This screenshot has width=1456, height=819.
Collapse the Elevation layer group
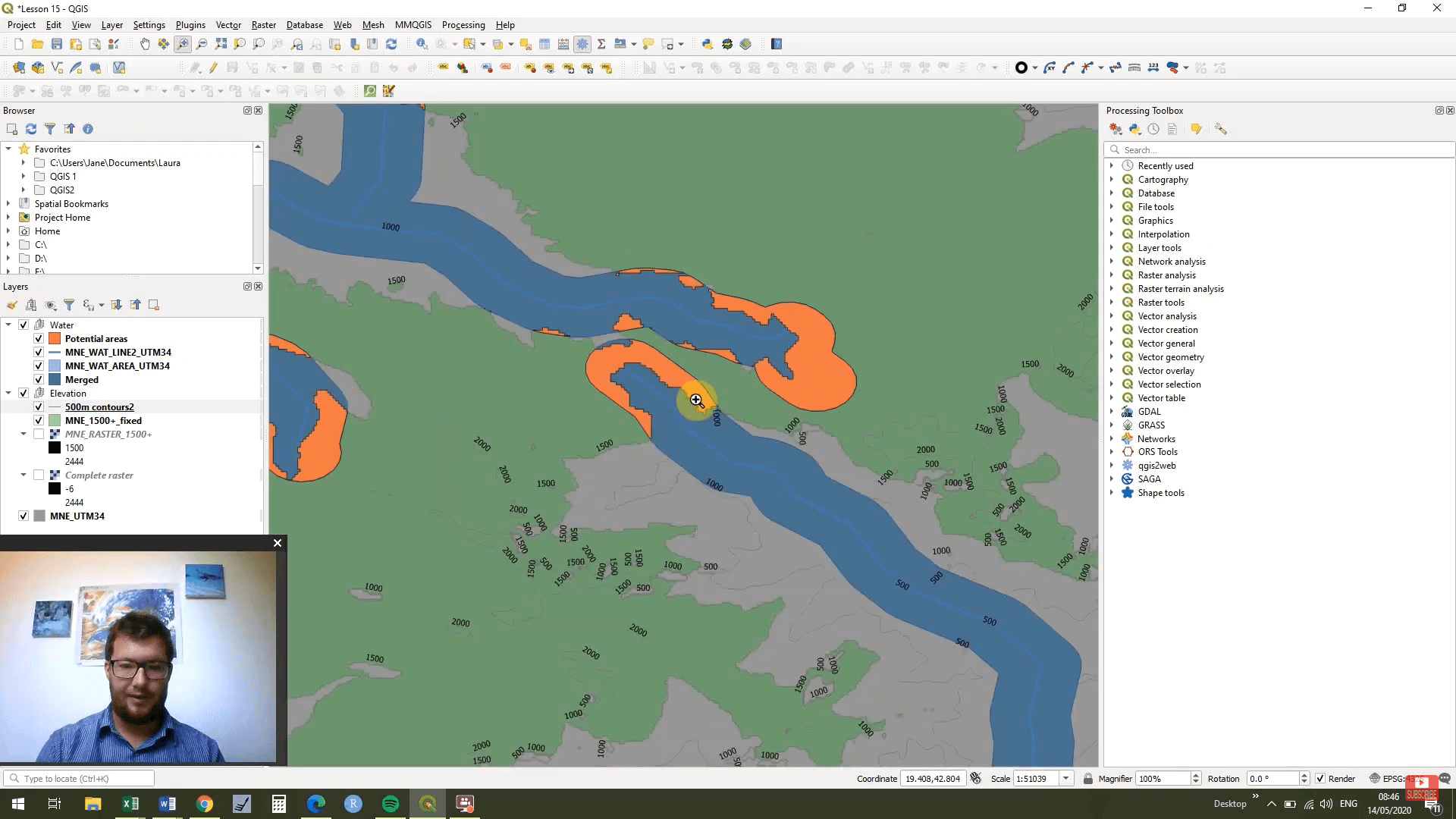pos(8,394)
